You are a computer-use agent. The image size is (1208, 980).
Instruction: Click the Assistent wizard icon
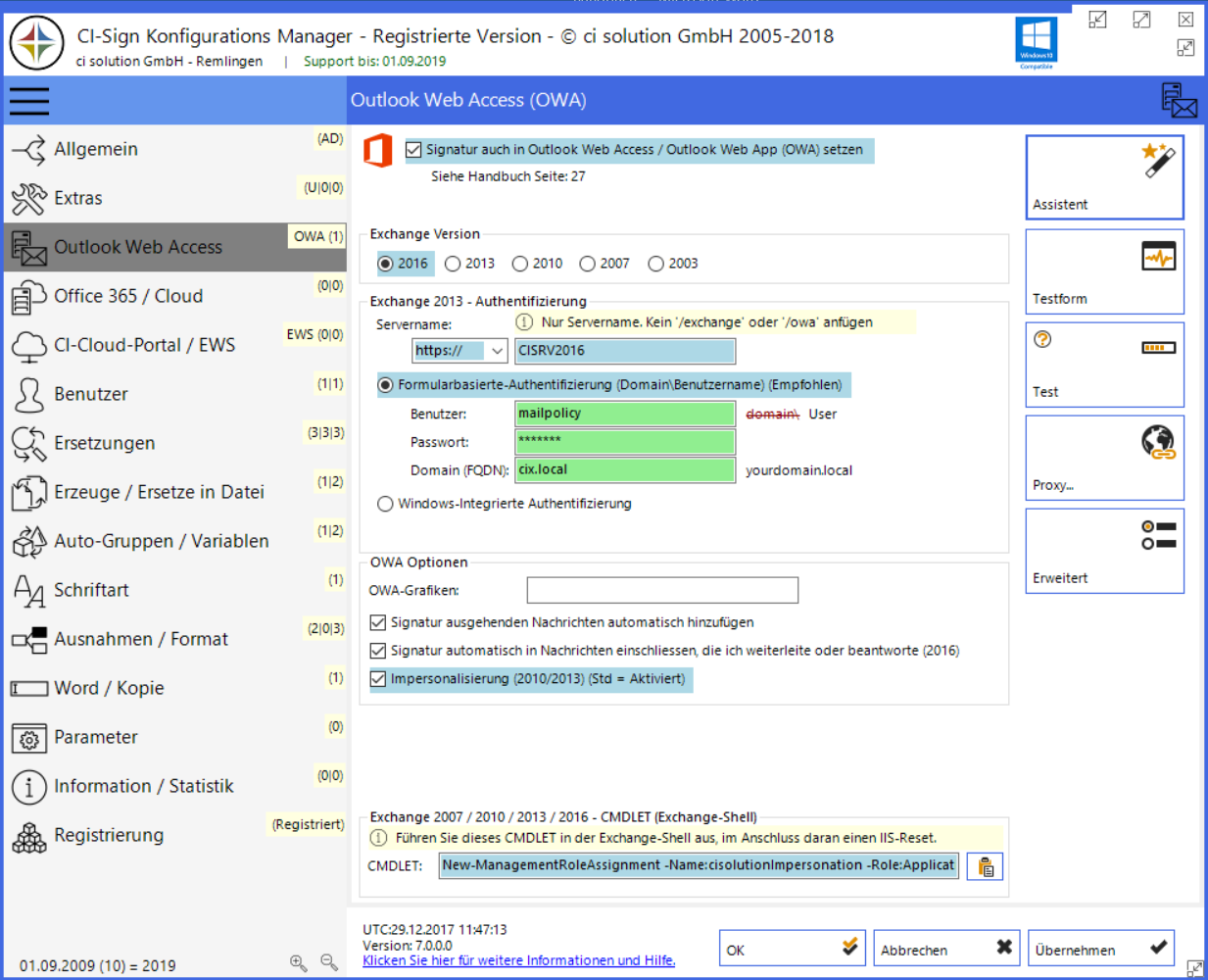tap(1158, 160)
